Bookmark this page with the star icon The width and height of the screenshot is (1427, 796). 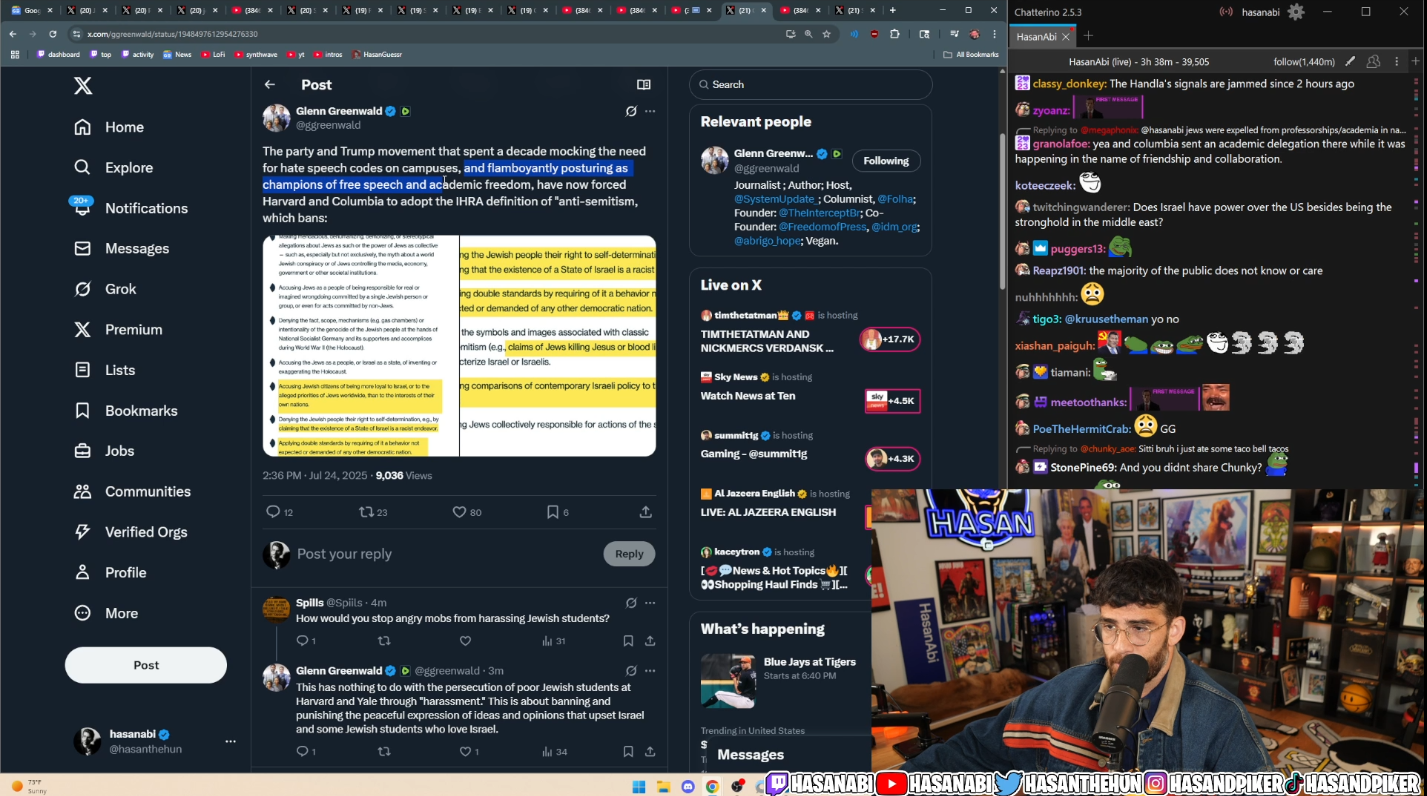[x=826, y=34]
